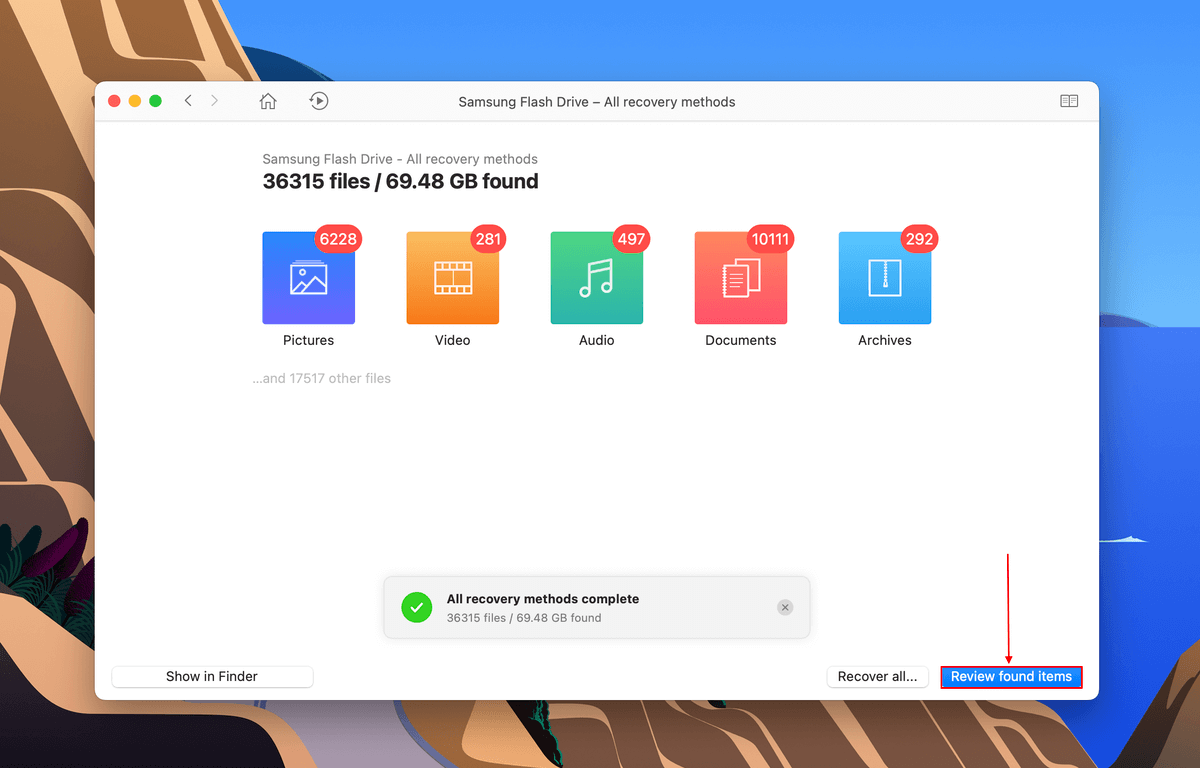Image resolution: width=1200 pixels, height=768 pixels.
Task: Click the green checkmark status icon
Action: click(416, 607)
